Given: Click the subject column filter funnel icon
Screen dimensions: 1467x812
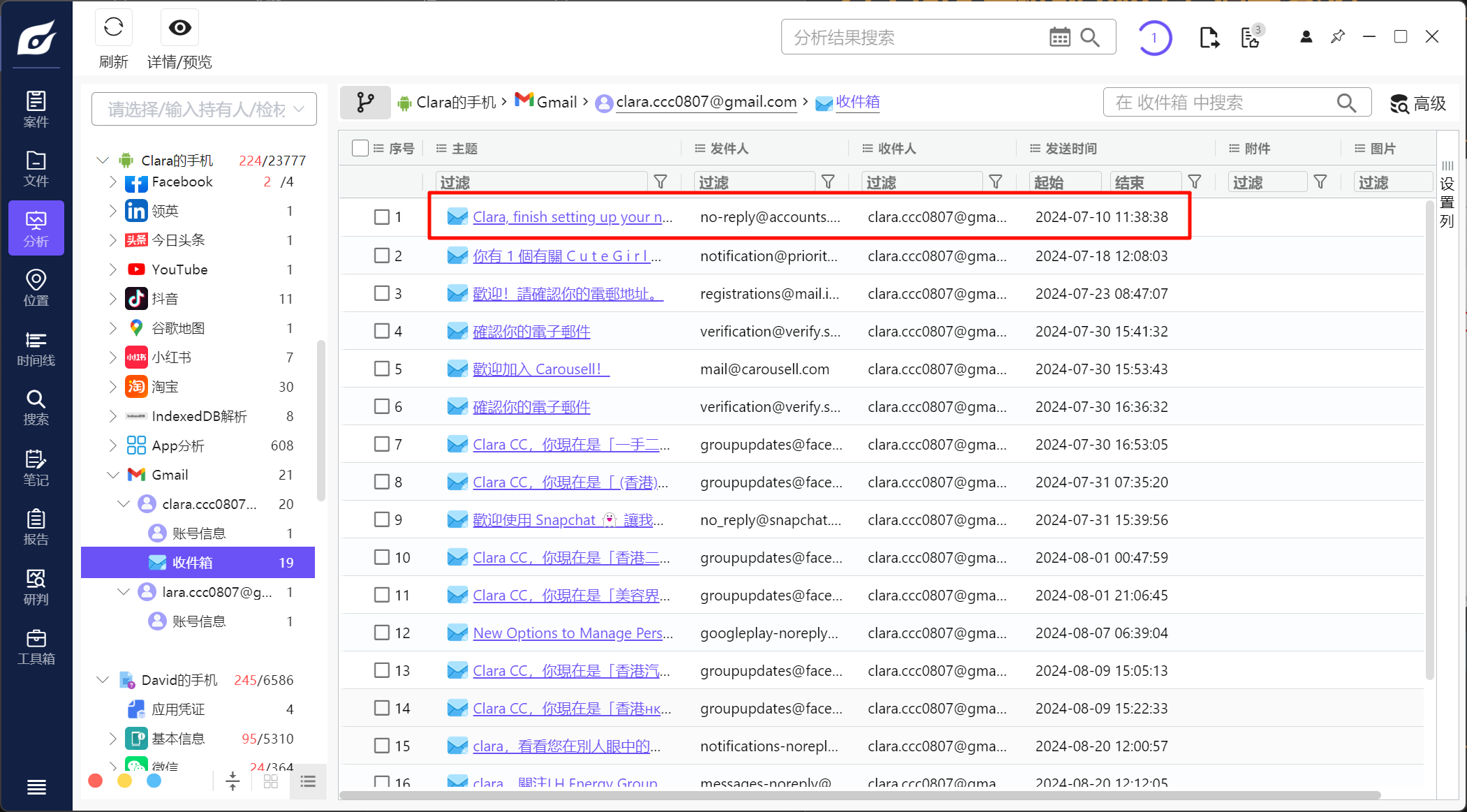Looking at the screenshot, I should coord(660,182).
